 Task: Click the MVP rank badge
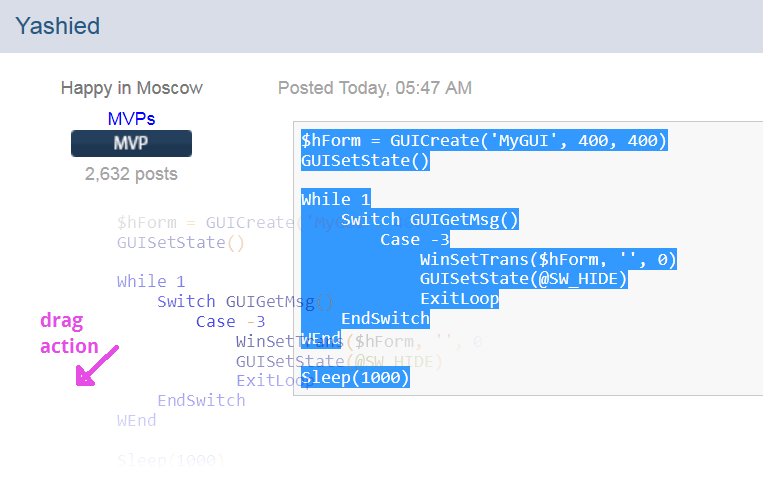point(131,143)
